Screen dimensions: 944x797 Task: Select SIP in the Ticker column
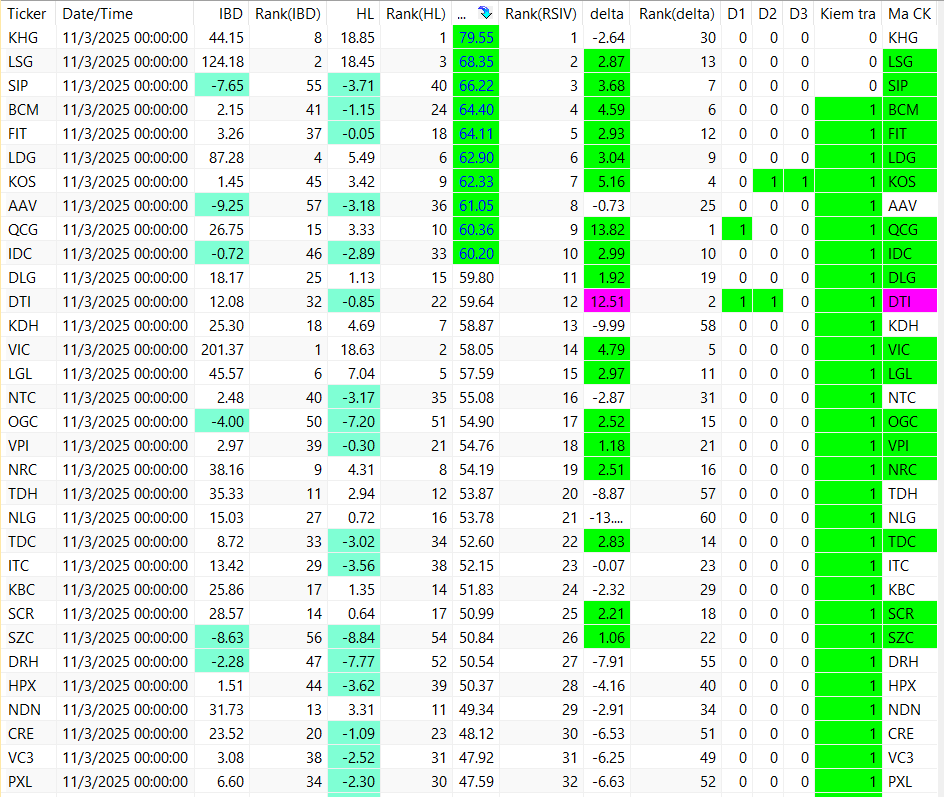[x=18, y=86]
